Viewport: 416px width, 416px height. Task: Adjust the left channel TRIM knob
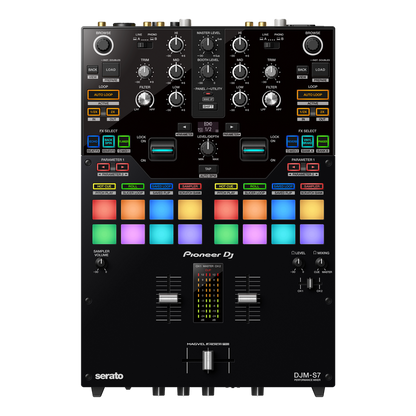click(x=144, y=71)
